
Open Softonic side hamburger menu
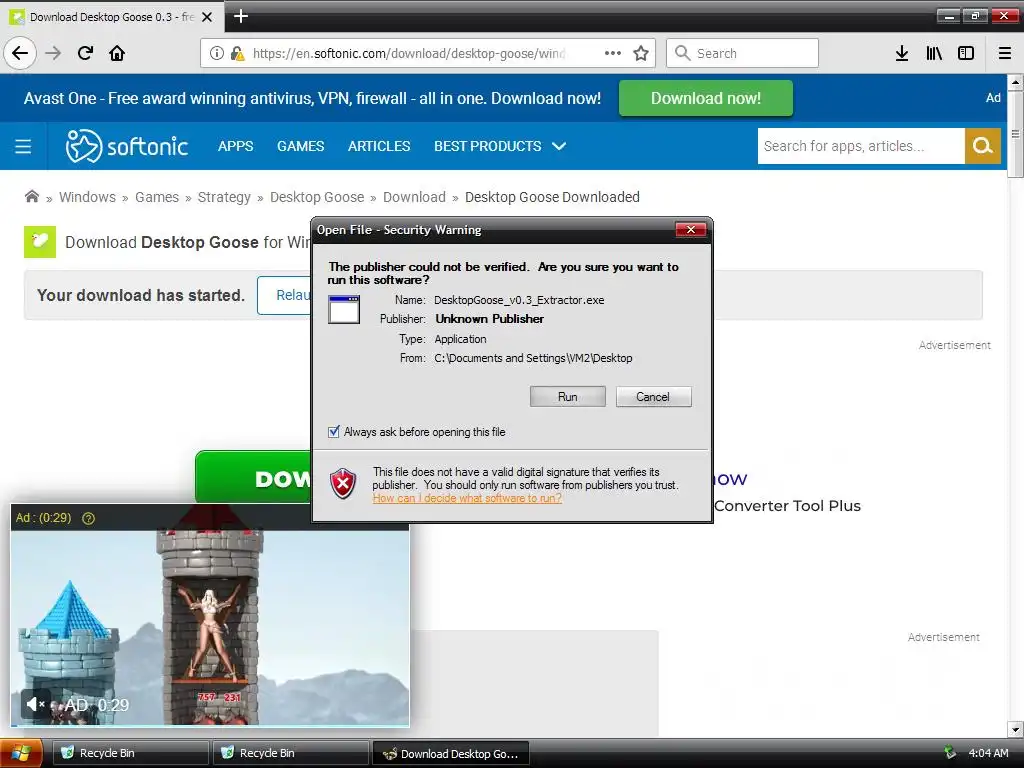click(23, 146)
